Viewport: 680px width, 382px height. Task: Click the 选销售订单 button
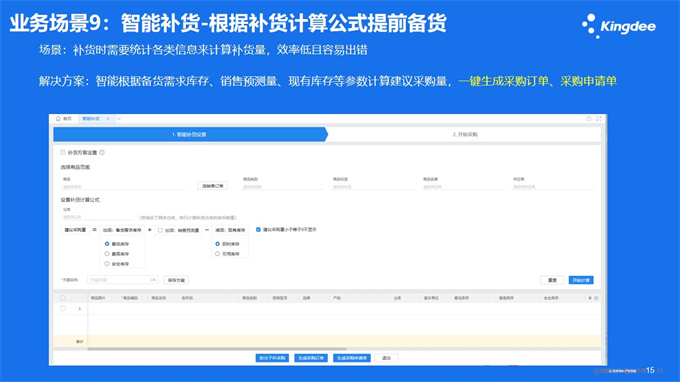(212, 186)
